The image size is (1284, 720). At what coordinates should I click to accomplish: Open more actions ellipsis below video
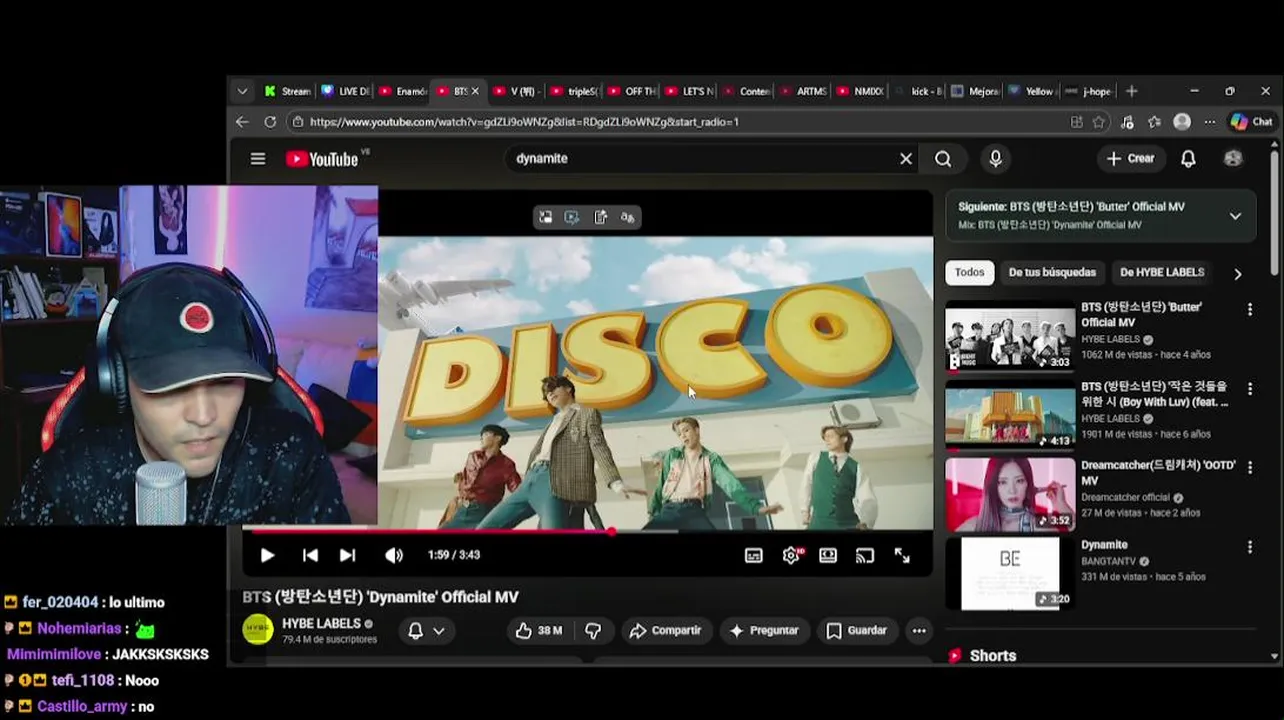[919, 631]
